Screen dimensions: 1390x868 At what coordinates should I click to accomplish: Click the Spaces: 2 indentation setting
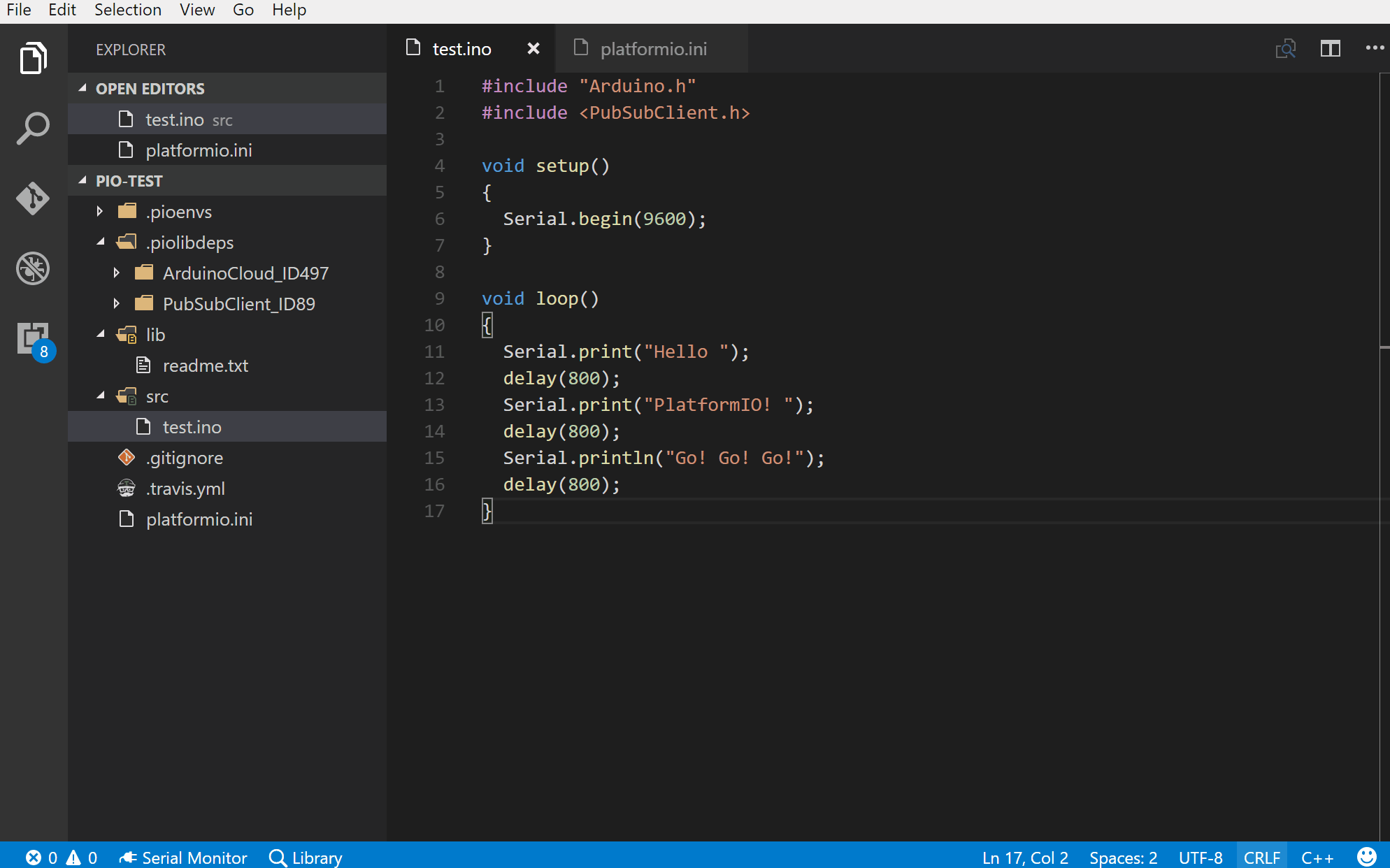(1122, 857)
